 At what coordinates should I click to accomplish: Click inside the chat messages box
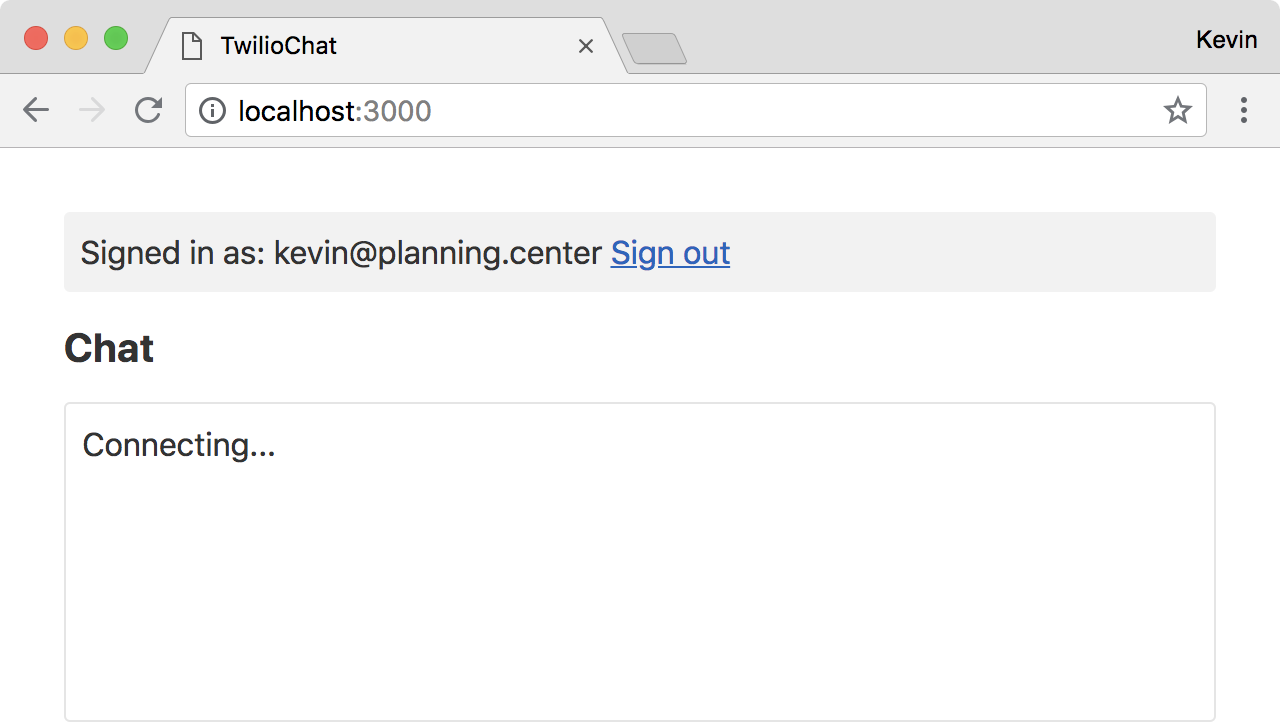pyautogui.click(x=640, y=580)
